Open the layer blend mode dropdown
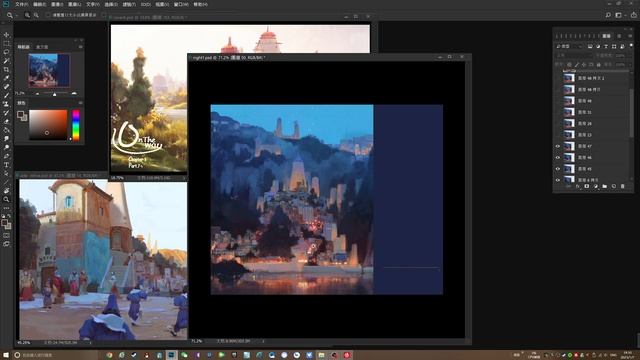640x360 pixels. (x=573, y=56)
